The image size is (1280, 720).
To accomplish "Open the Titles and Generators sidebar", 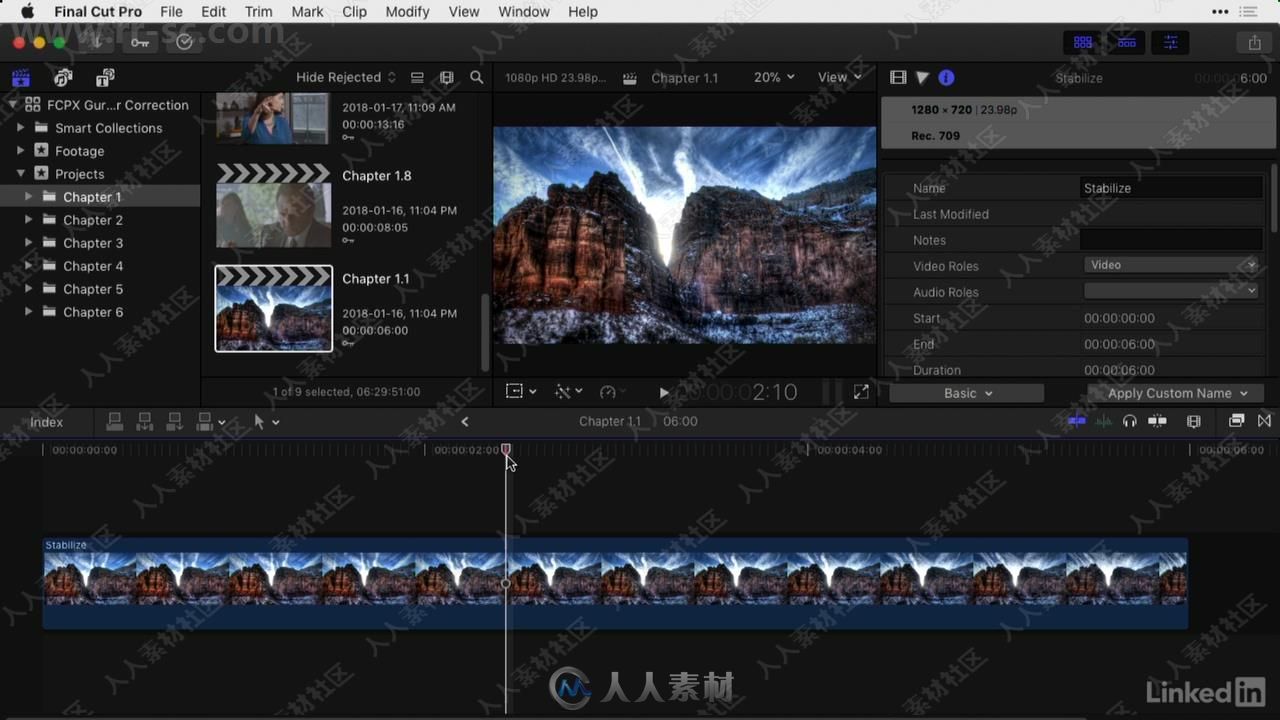I will coord(105,78).
